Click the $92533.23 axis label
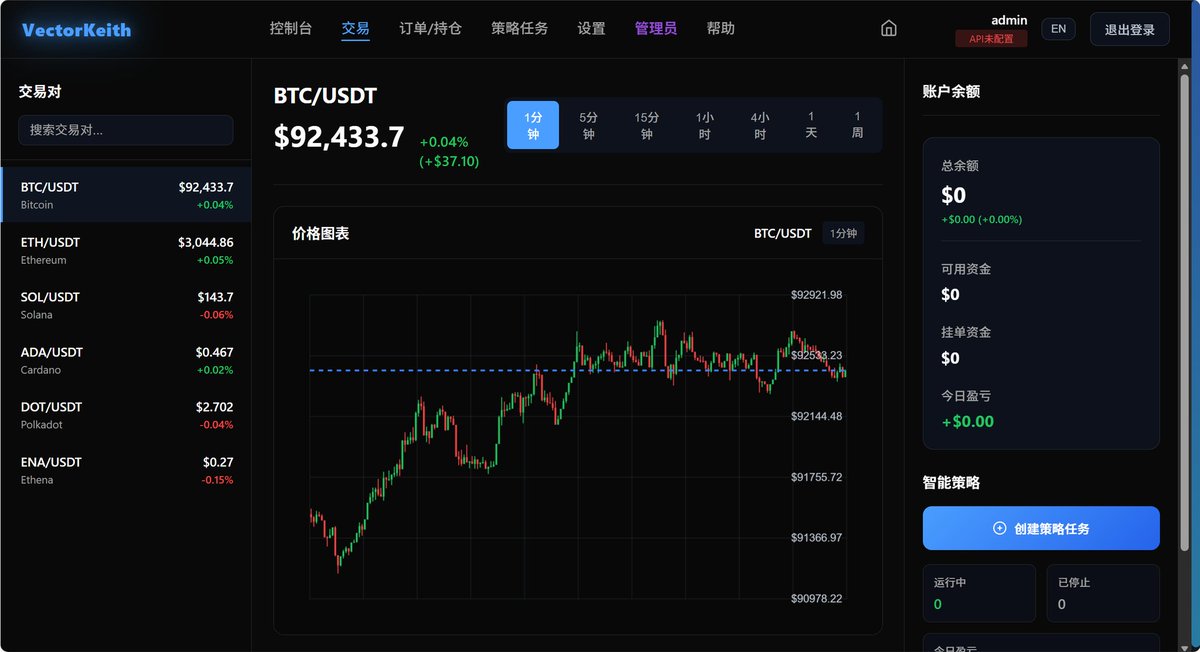The image size is (1200, 652). tap(816, 355)
